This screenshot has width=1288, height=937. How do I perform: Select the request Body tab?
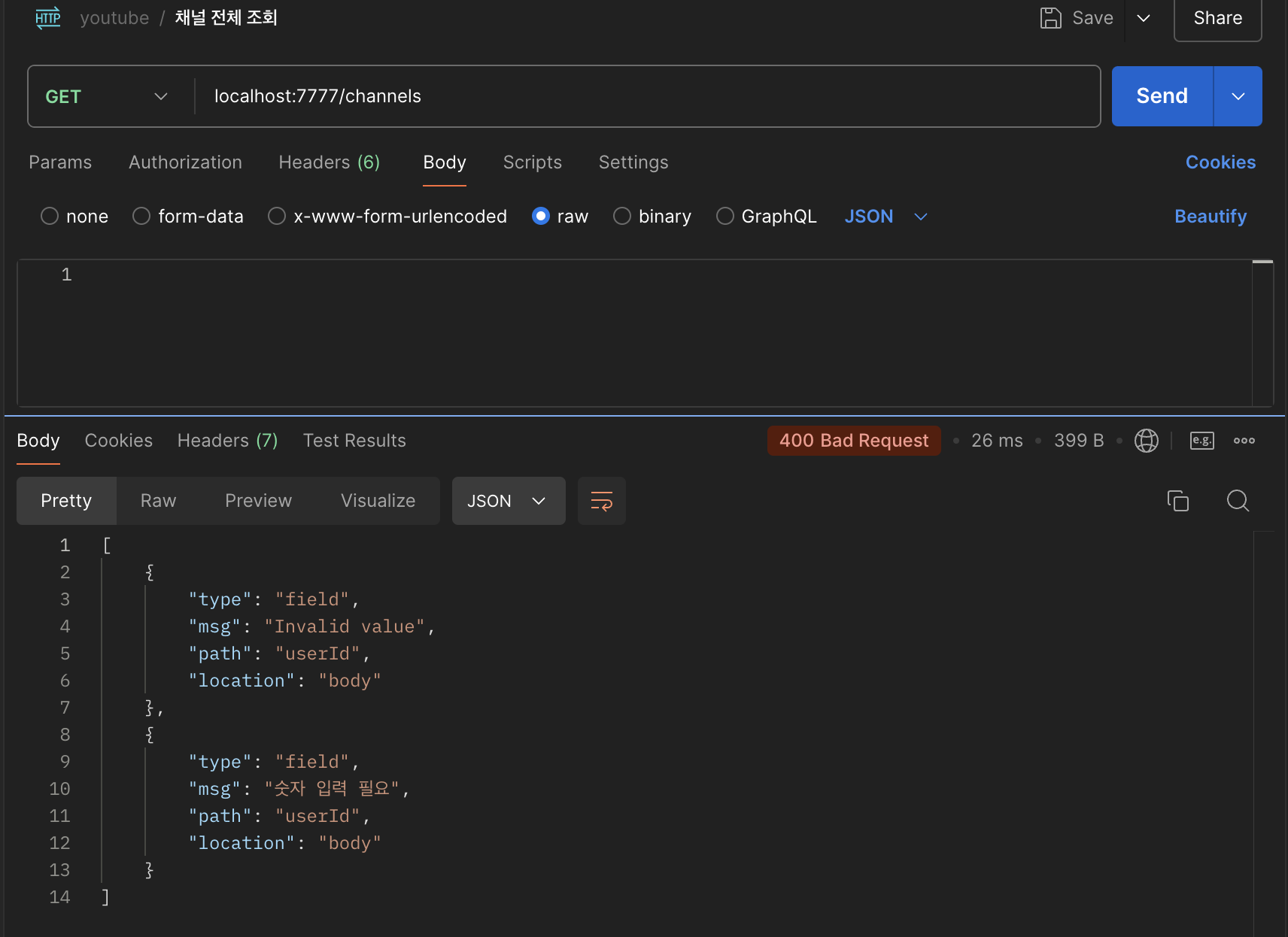445,162
